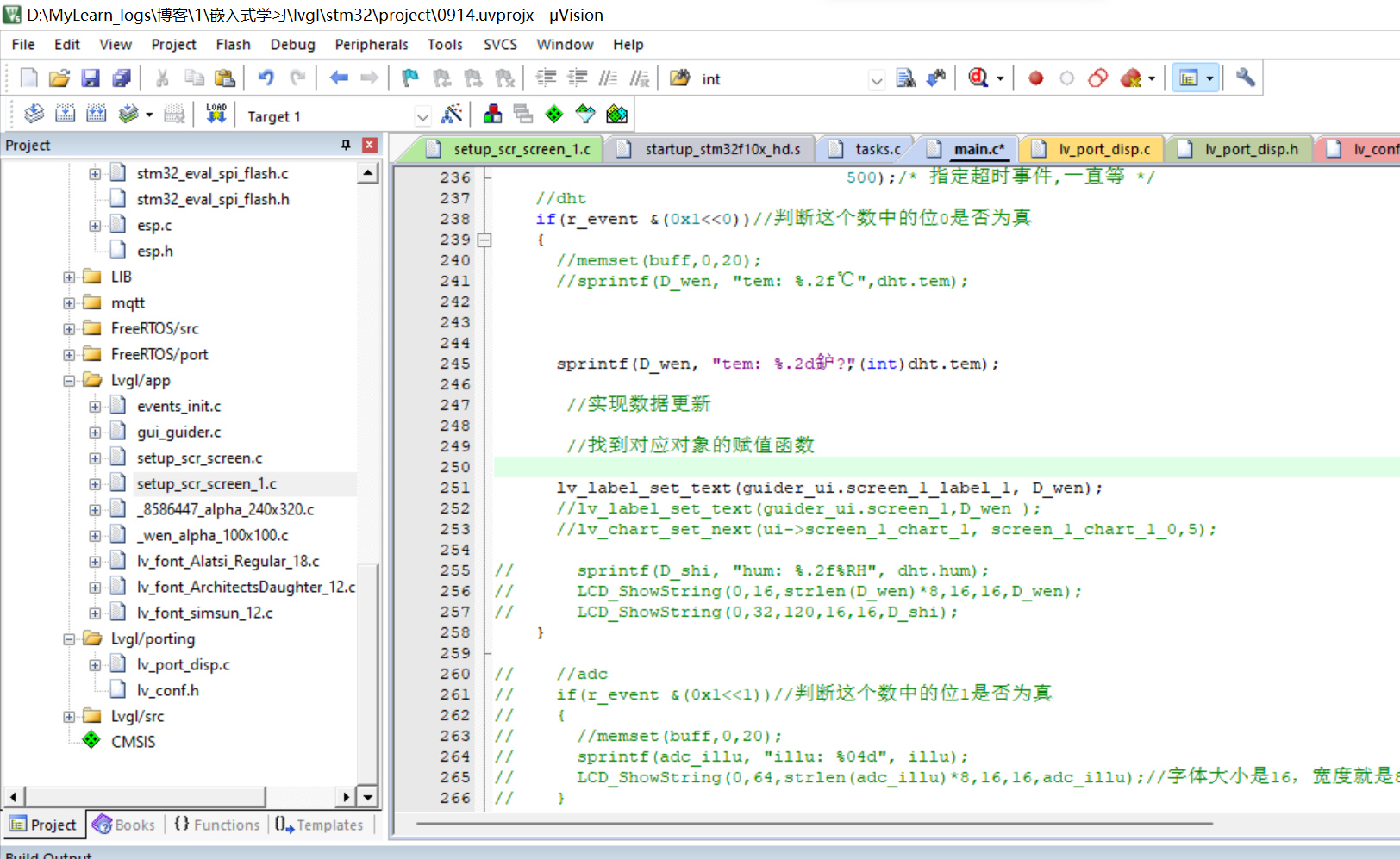1400x859 pixels.
Task: Switch to the Books panel tab
Action: [x=124, y=825]
